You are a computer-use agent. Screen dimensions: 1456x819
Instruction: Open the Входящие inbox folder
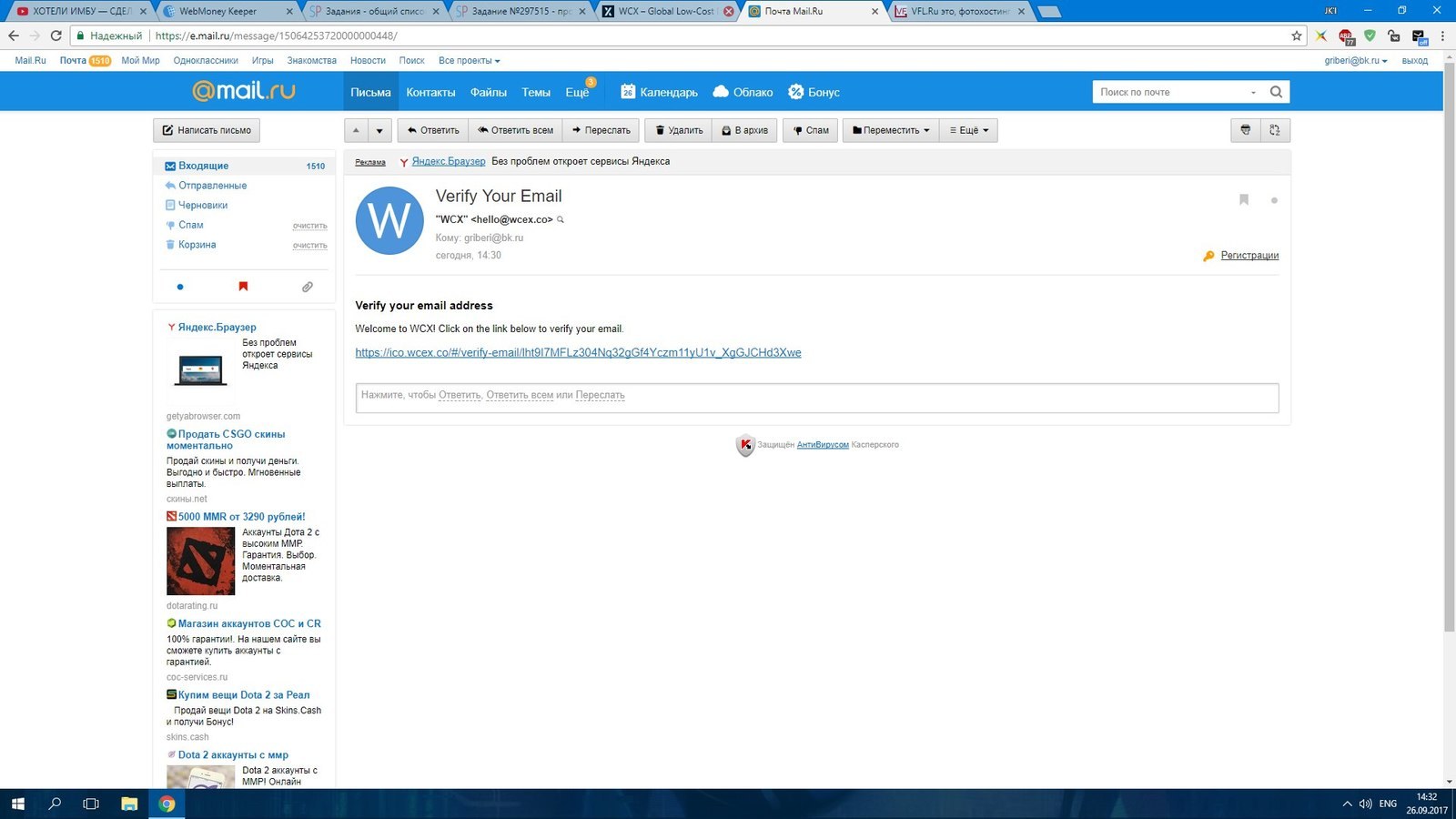pos(204,166)
